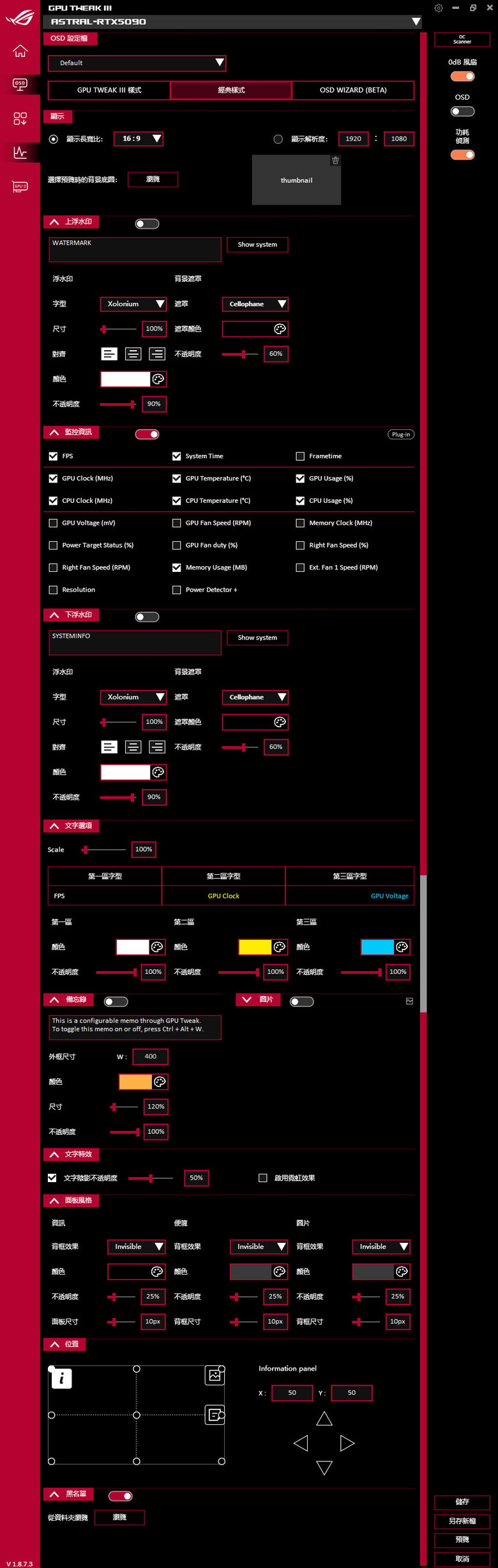Switch to OSD WIZARD (BETA) tab
Screen dimensions: 498x1568
[353, 90]
